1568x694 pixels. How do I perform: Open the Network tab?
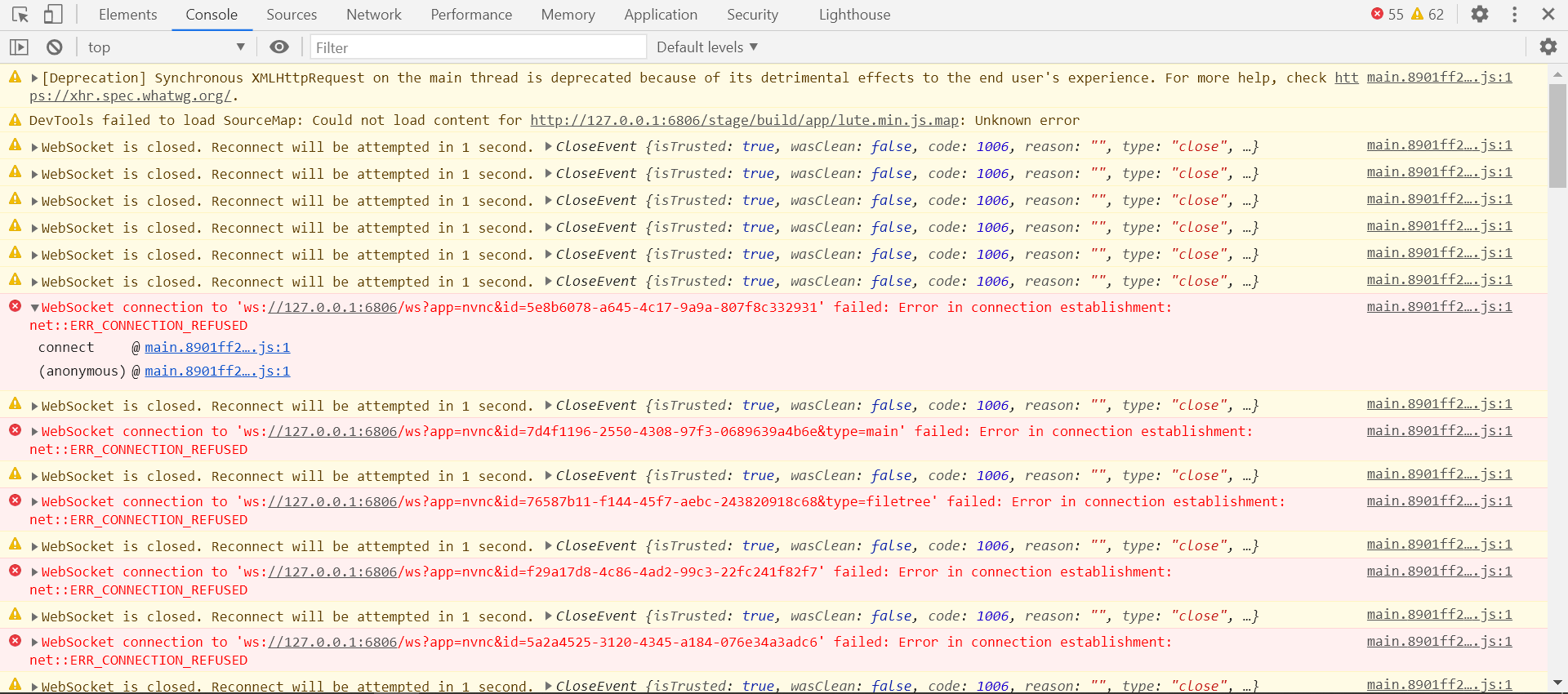click(x=374, y=15)
